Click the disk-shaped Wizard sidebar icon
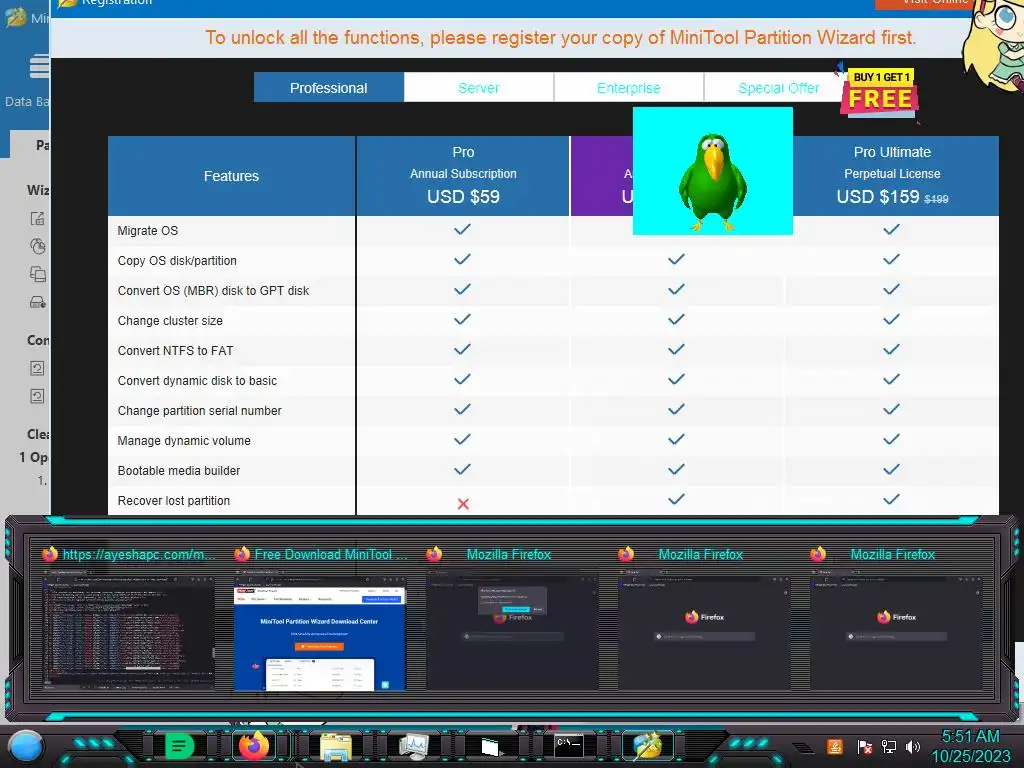Screen dimensions: 1024x768 pyautogui.click(x=38, y=302)
